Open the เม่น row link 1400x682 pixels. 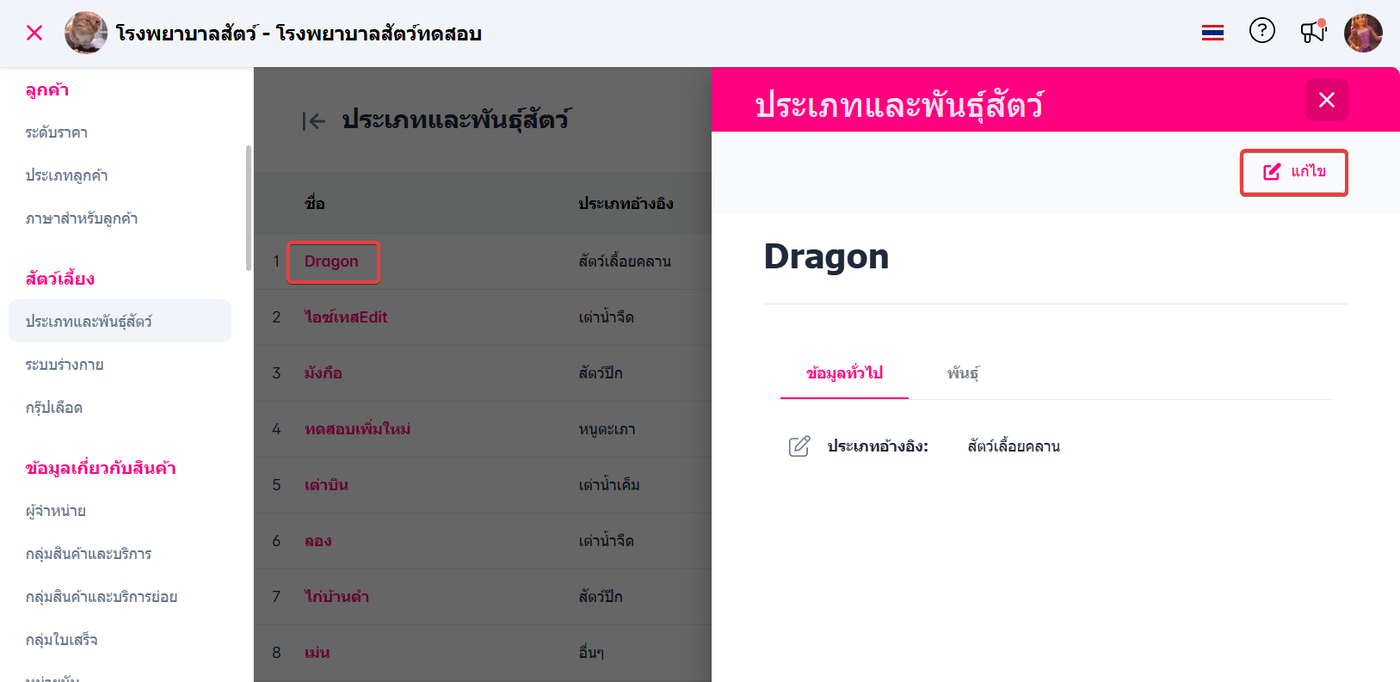click(317, 653)
